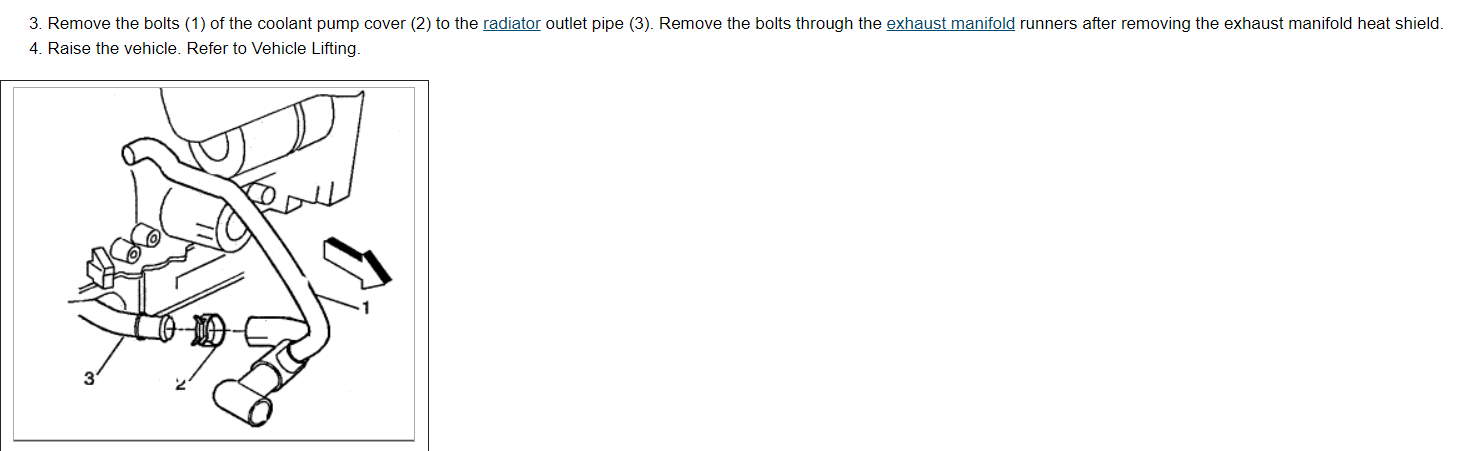Open the exhaust manifold link
1463x451 pixels.
[x=950, y=23]
